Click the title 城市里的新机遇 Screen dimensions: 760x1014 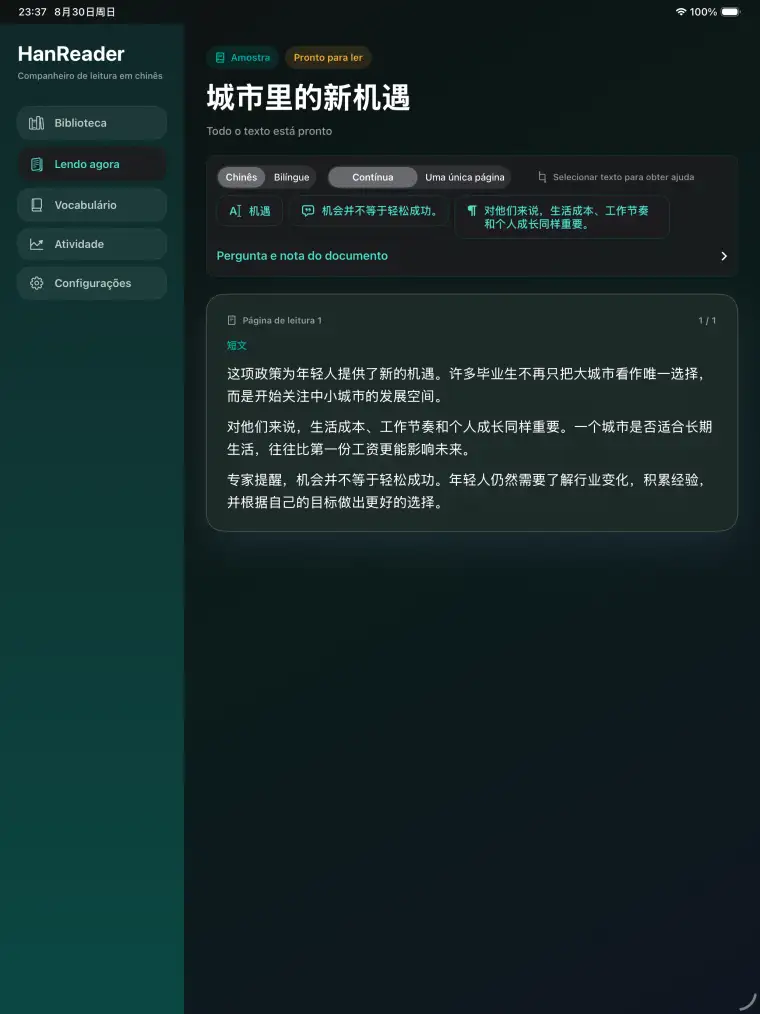pos(308,99)
